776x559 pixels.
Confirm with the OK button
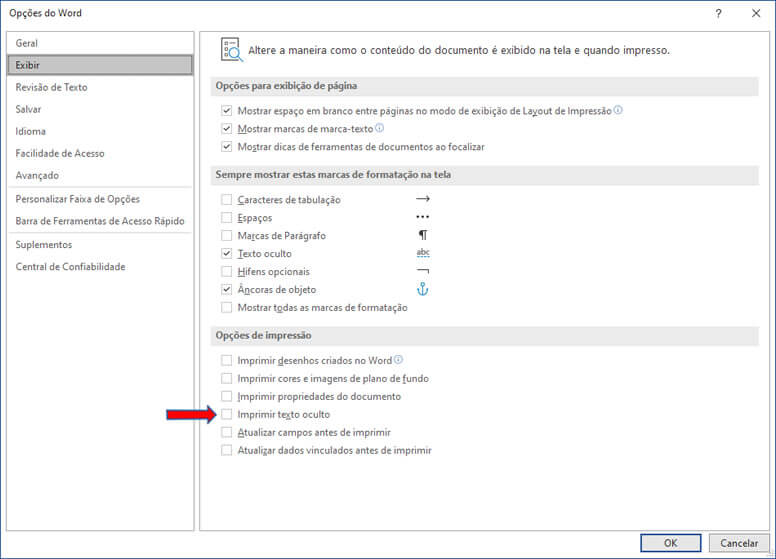(x=671, y=543)
